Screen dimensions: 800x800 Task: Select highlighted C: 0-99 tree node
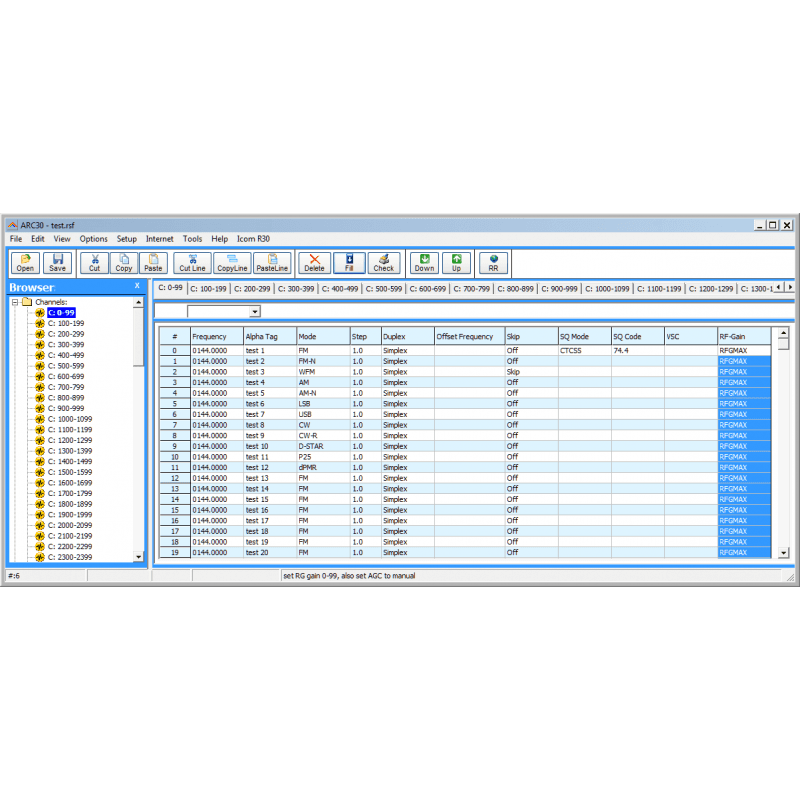tap(61, 313)
